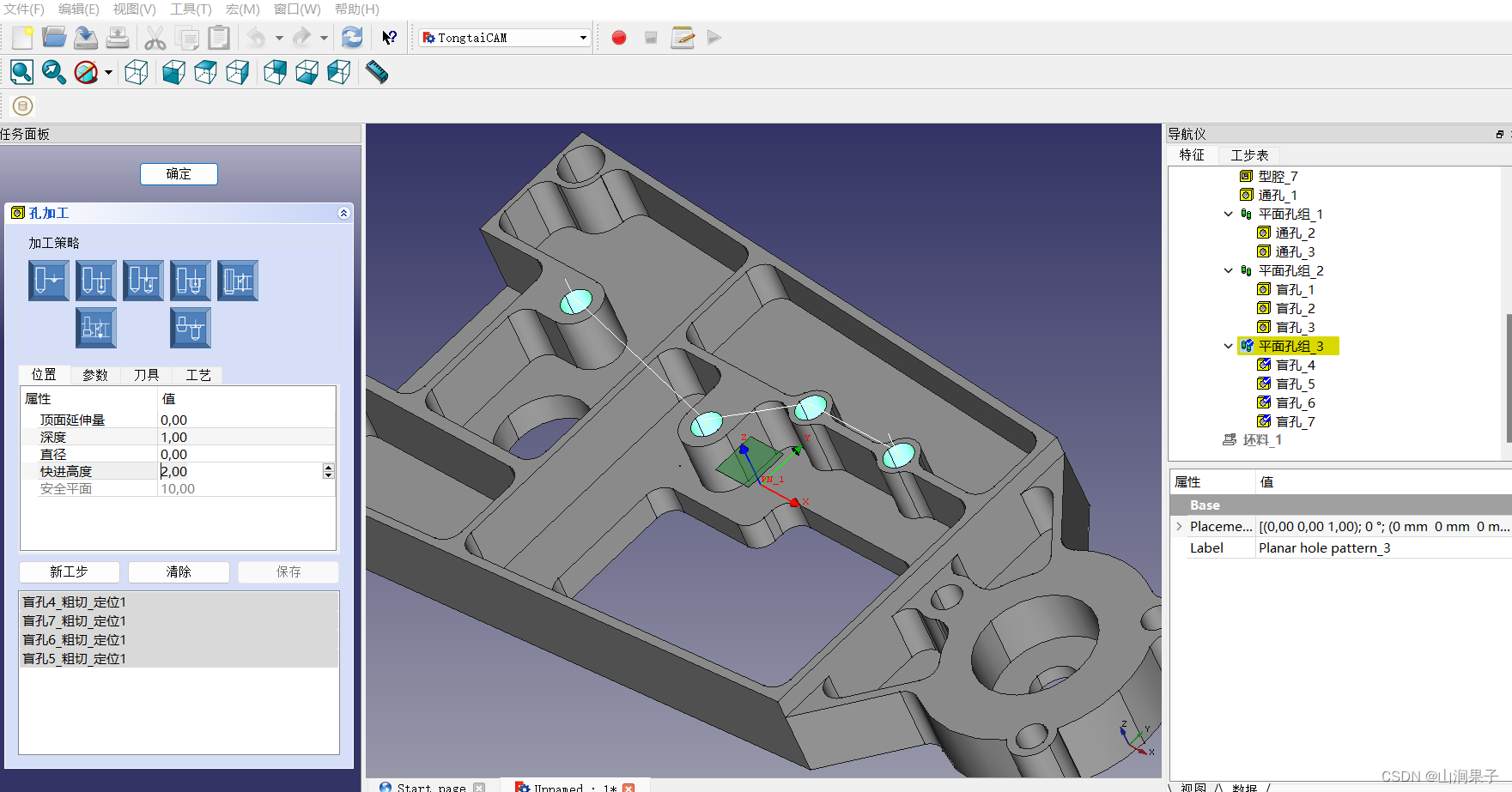Open the macro editor notepad icon
This screenshot has height=792, width=1512.
(683, 38)
